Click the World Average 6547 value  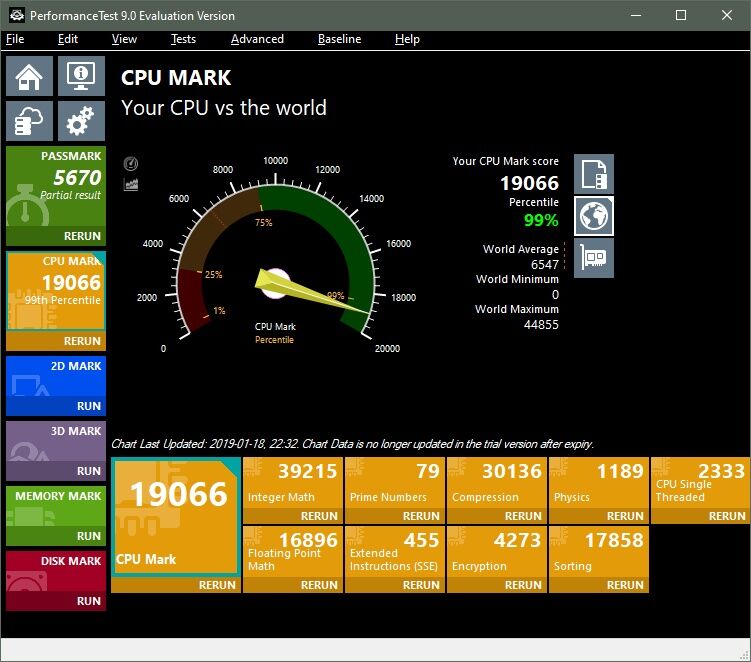coord(545,264)
